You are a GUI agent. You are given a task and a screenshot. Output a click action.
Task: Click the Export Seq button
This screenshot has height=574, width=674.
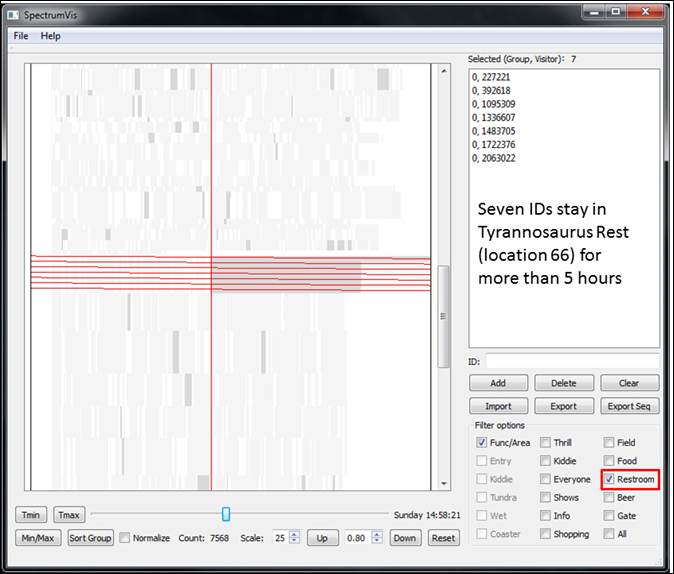coord(630,406)
